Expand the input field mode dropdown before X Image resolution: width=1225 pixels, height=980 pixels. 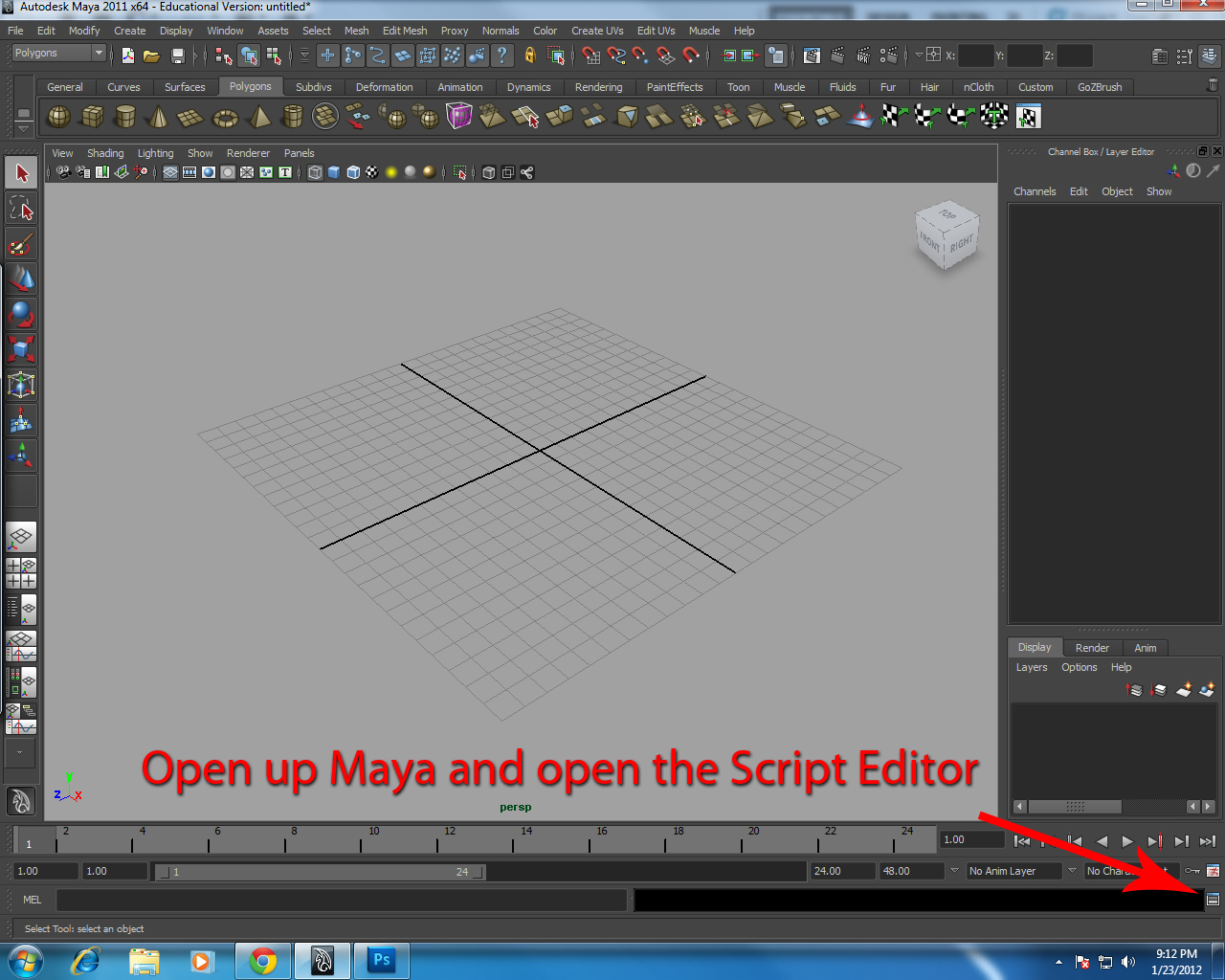click(919, 55)
